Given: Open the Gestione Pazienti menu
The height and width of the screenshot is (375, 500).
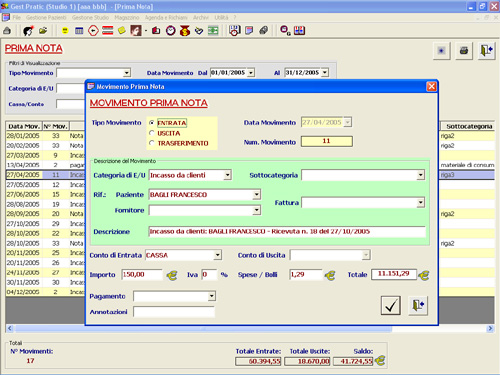Looking at the screenshot, I should point(46,17).
